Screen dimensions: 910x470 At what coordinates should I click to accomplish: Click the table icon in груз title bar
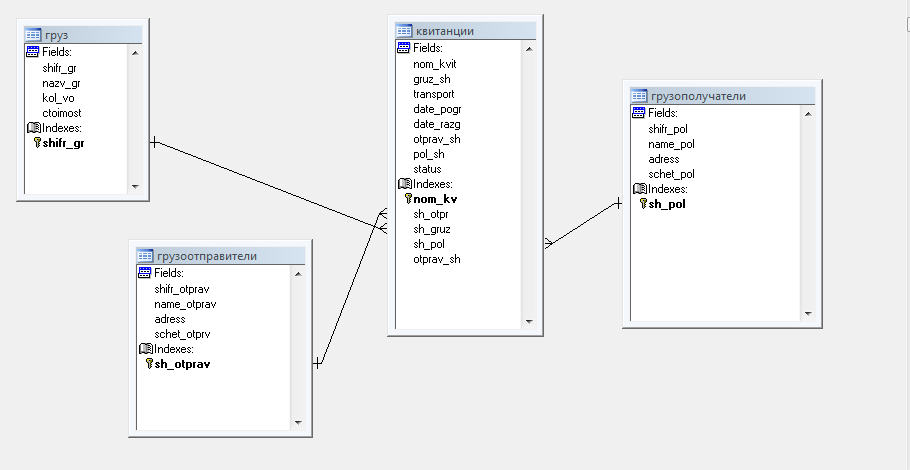[33, 35]
